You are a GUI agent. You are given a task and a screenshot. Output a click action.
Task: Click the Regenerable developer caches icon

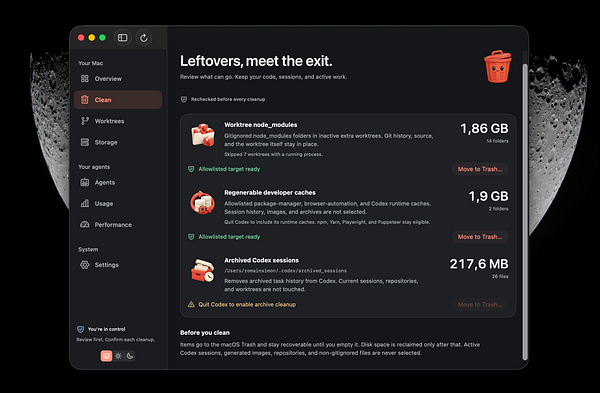202,202
